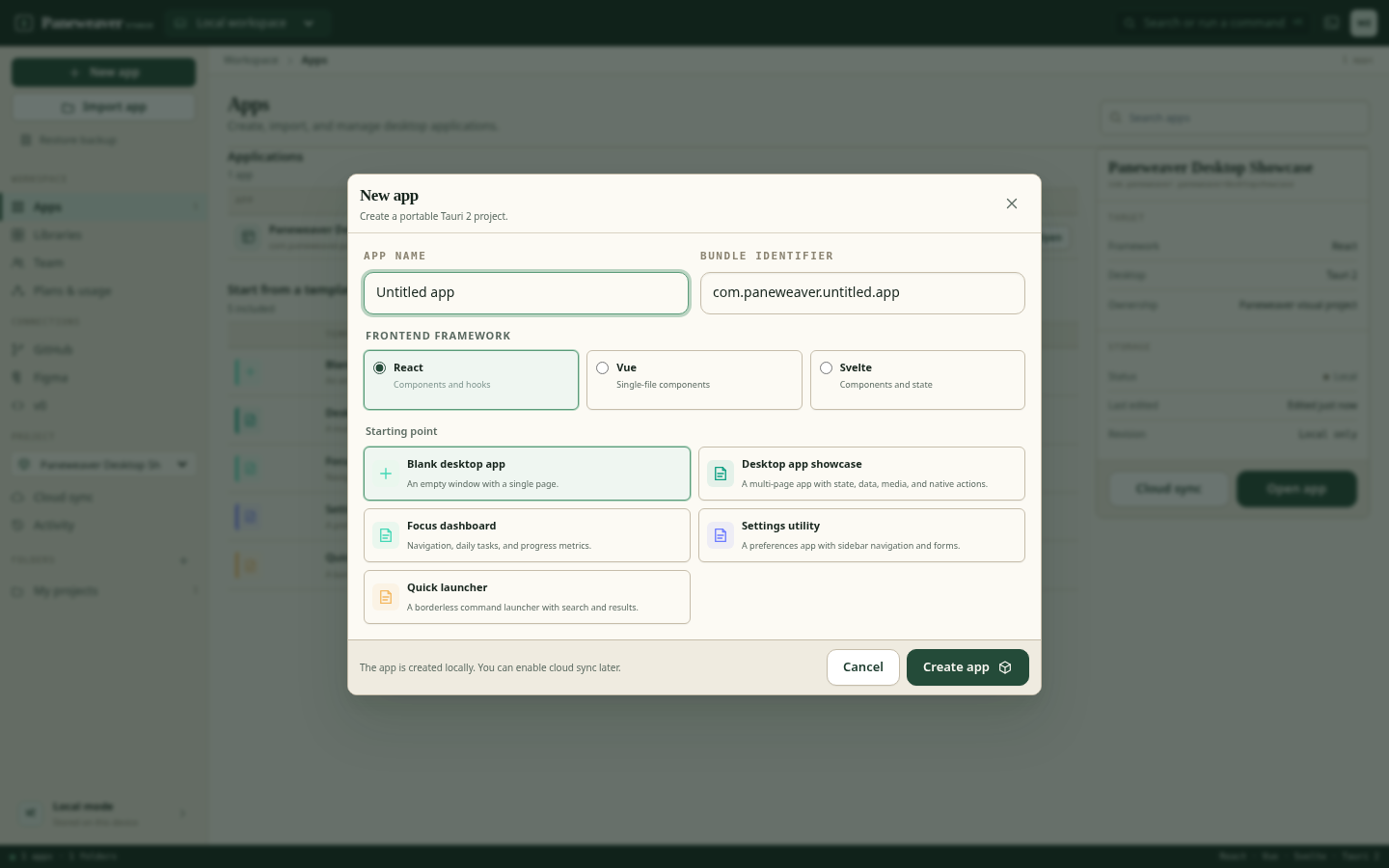Choose the Desktop app showcase title
This screenshot has width=1389, height=868.
[x=802, y=464]
